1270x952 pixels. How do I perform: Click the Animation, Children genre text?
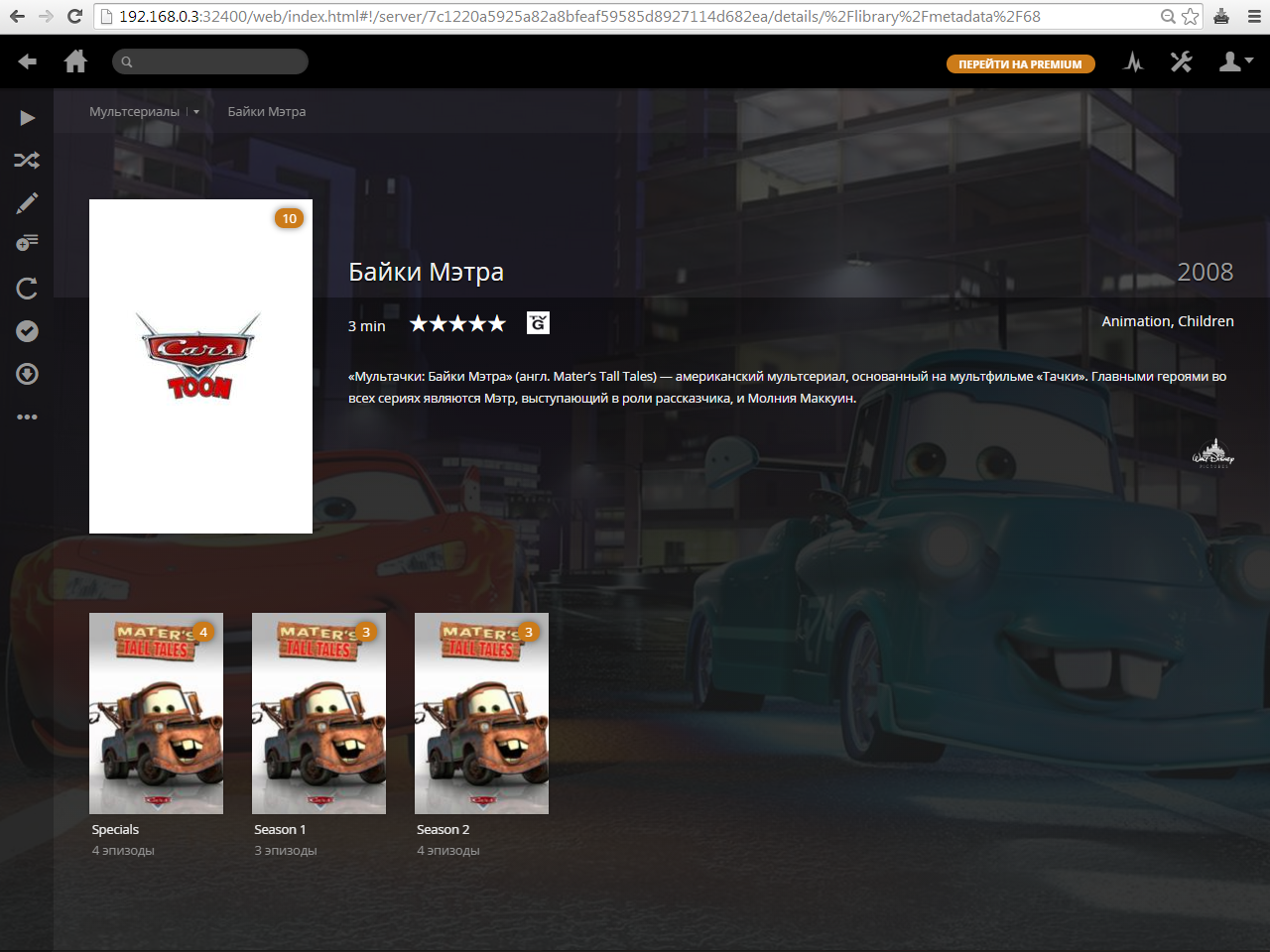[1168, 321]
